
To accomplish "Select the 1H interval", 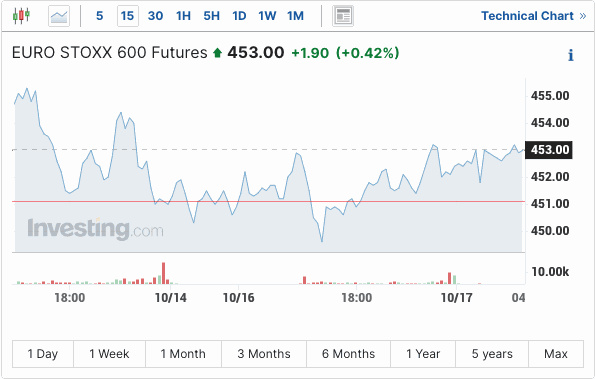I will 183,16.
